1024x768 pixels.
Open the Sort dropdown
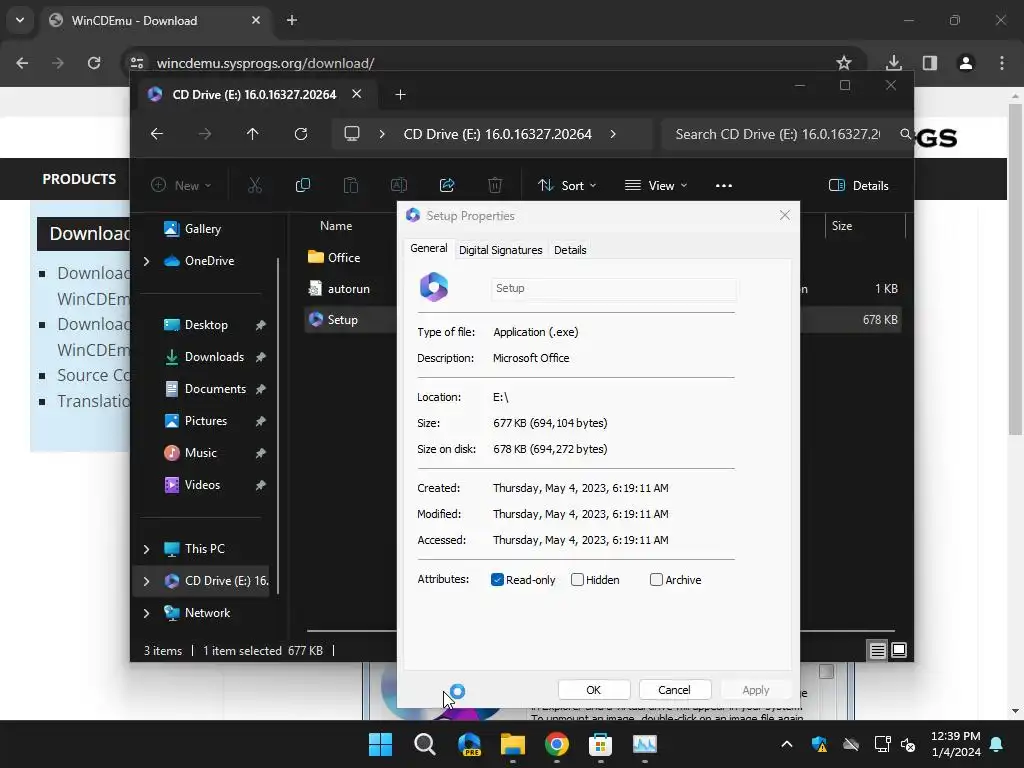coord(567,185)
